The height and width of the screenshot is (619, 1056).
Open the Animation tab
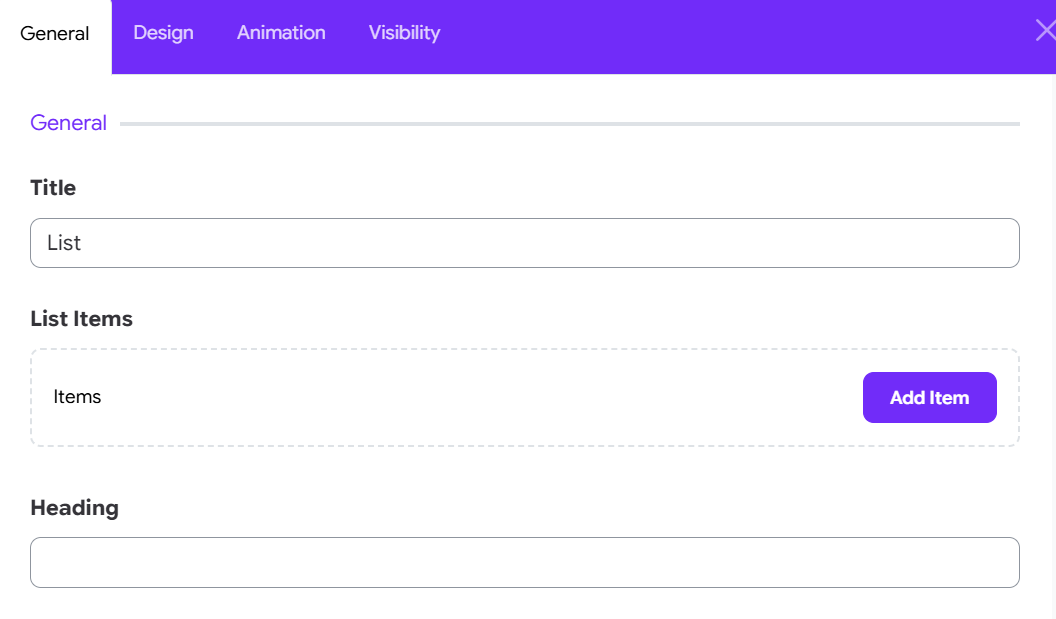(x=282, y=33)
